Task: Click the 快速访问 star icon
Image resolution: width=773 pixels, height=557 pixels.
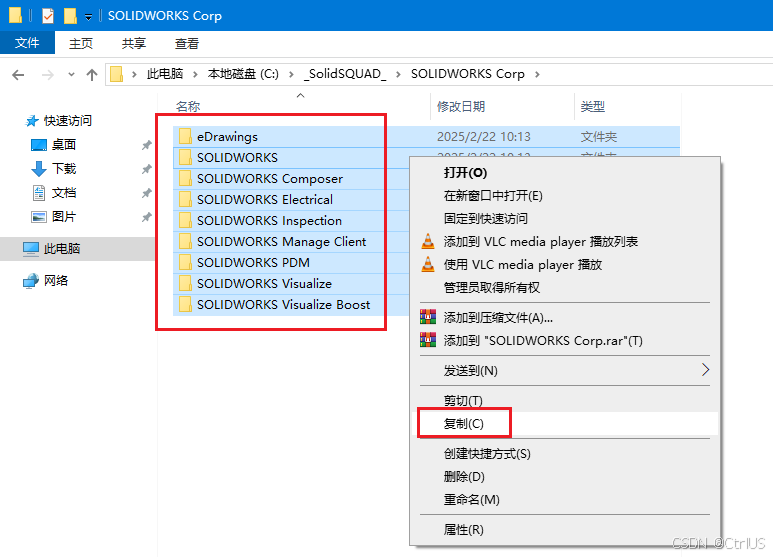Action: [x=32, y=121]
